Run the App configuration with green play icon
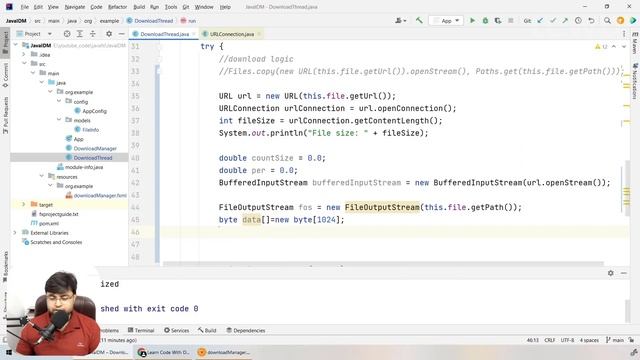640x360 pixels. pos(472,20)
